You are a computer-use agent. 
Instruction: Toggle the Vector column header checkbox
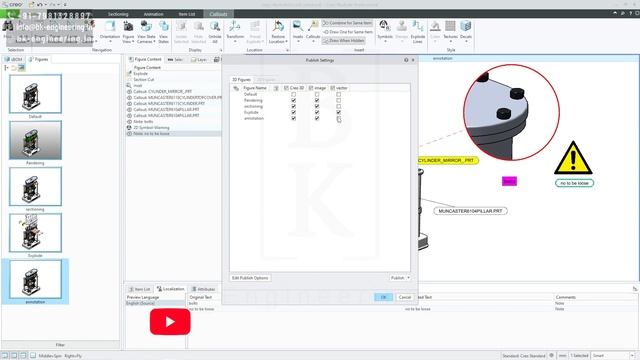[333, 88]
